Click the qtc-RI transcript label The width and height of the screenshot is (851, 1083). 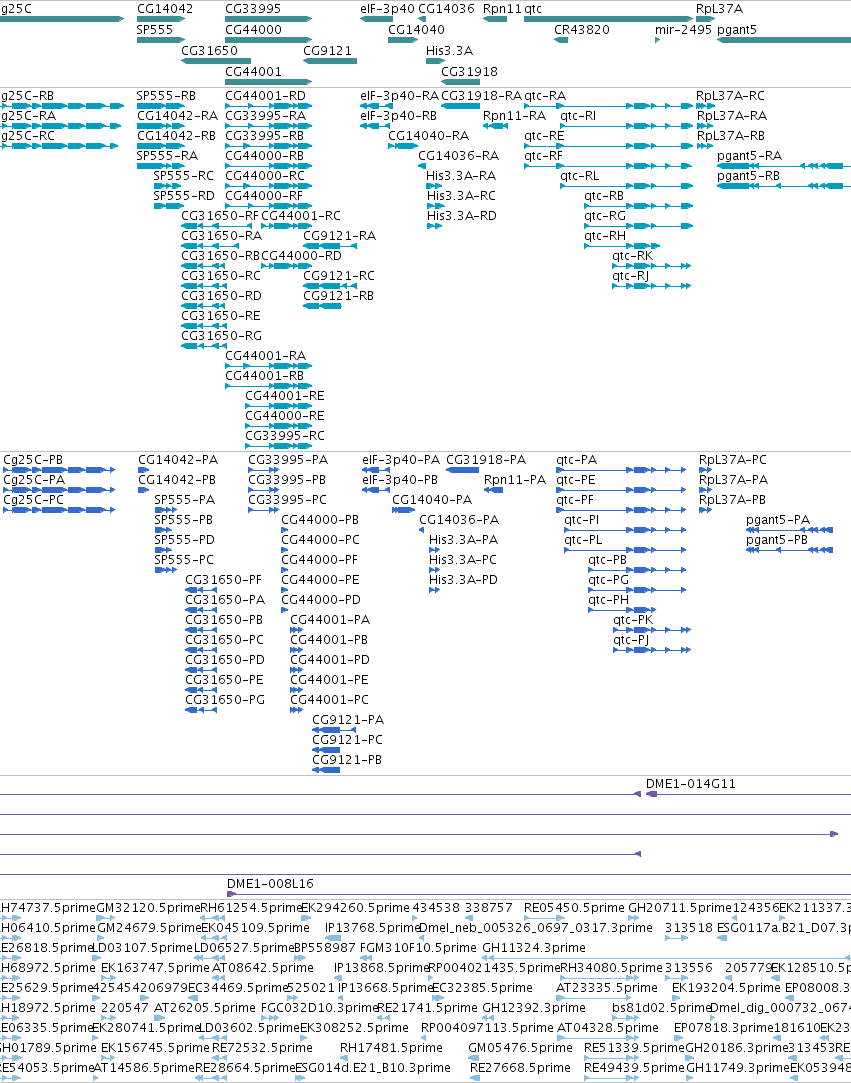[x=578, y=116]
